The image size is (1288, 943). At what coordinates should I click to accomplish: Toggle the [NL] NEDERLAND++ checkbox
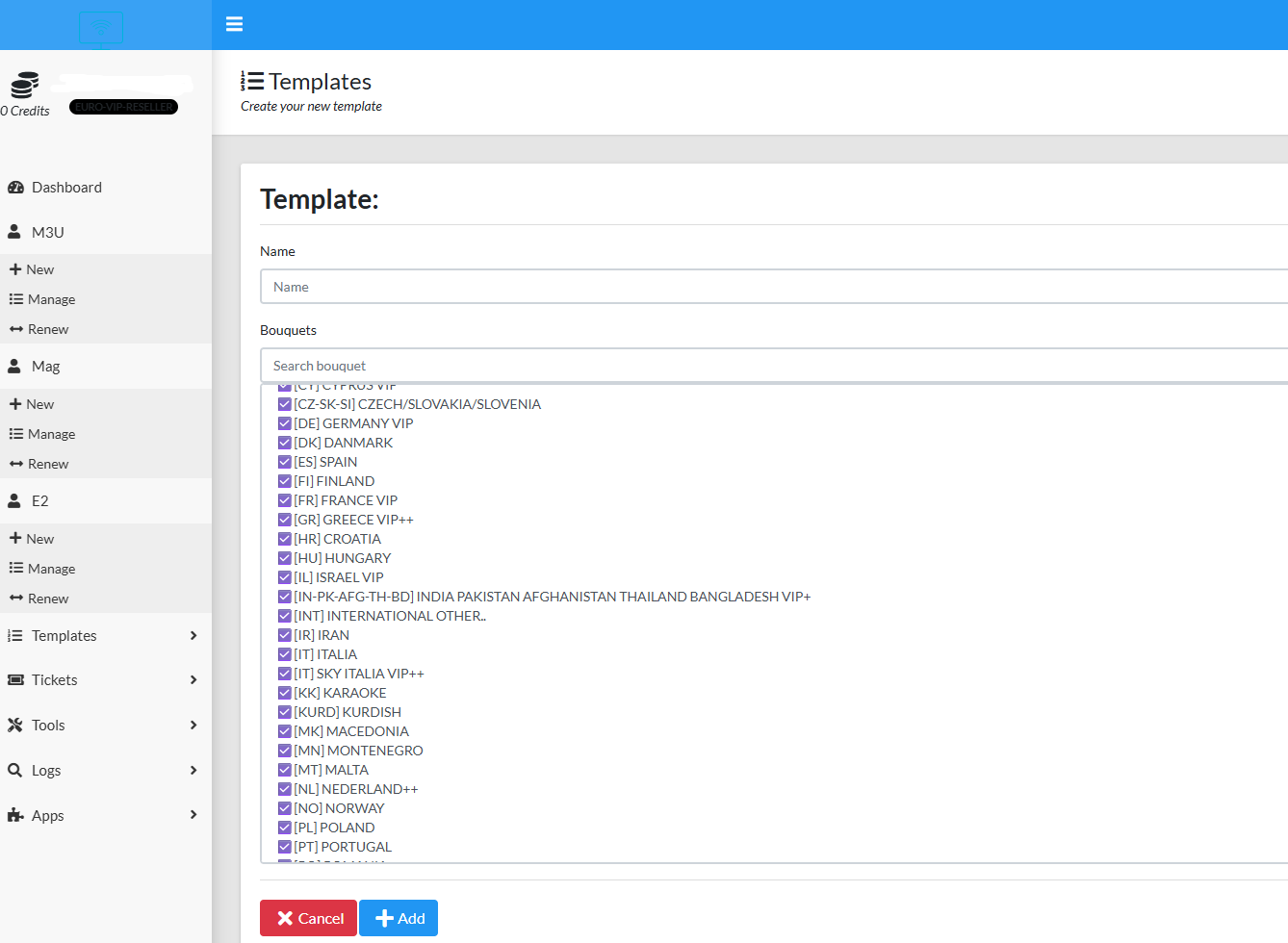[x=285, y=789]
